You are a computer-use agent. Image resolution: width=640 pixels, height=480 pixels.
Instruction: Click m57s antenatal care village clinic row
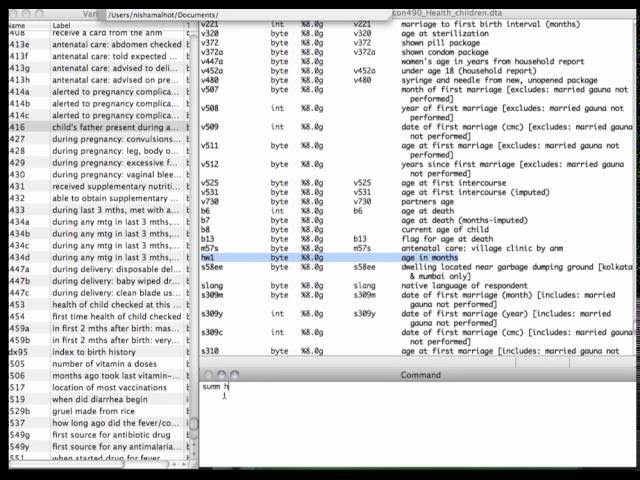[382, 249]
